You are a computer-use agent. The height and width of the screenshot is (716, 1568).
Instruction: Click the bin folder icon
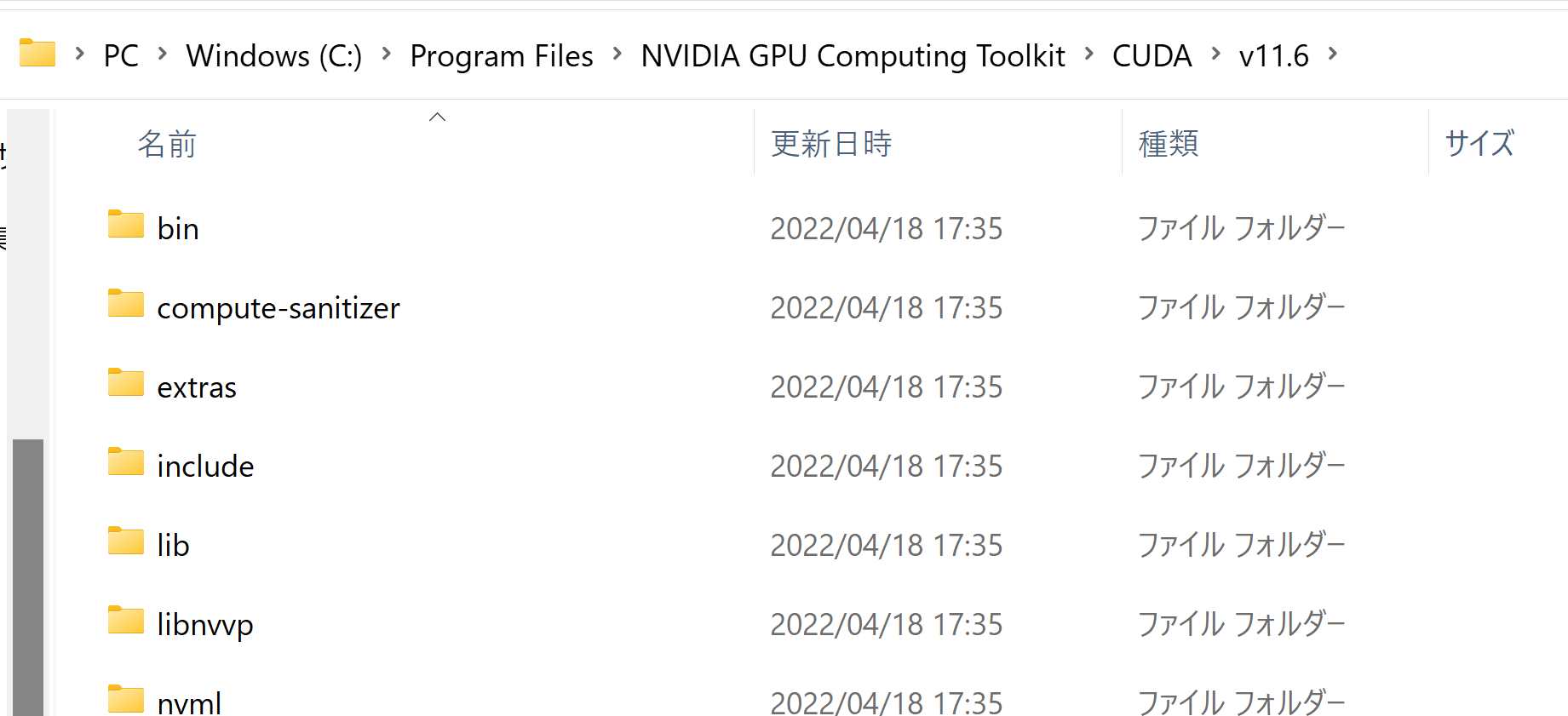(x=126, y=225)
